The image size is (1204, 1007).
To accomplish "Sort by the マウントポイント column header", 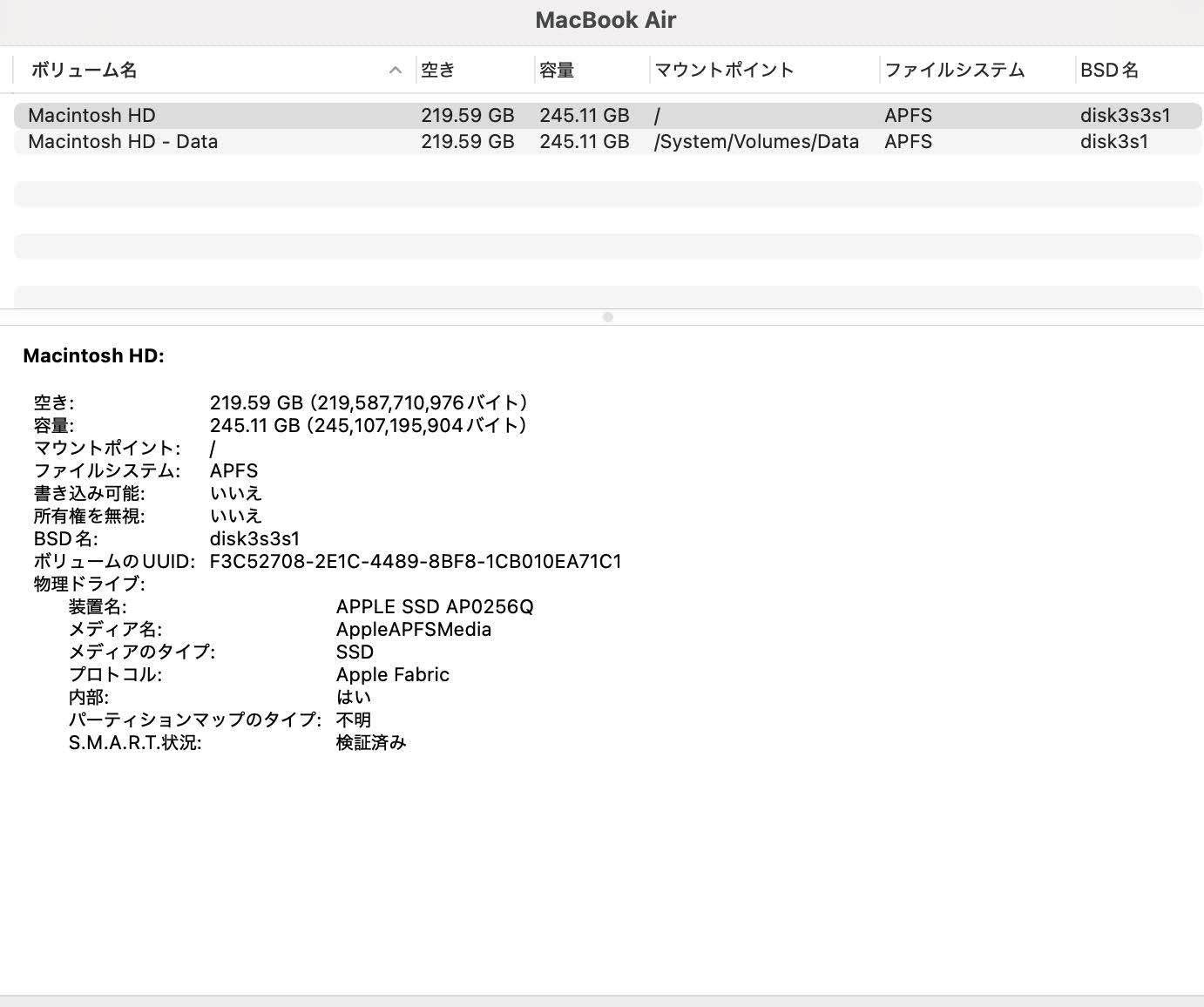I will 723,70.
